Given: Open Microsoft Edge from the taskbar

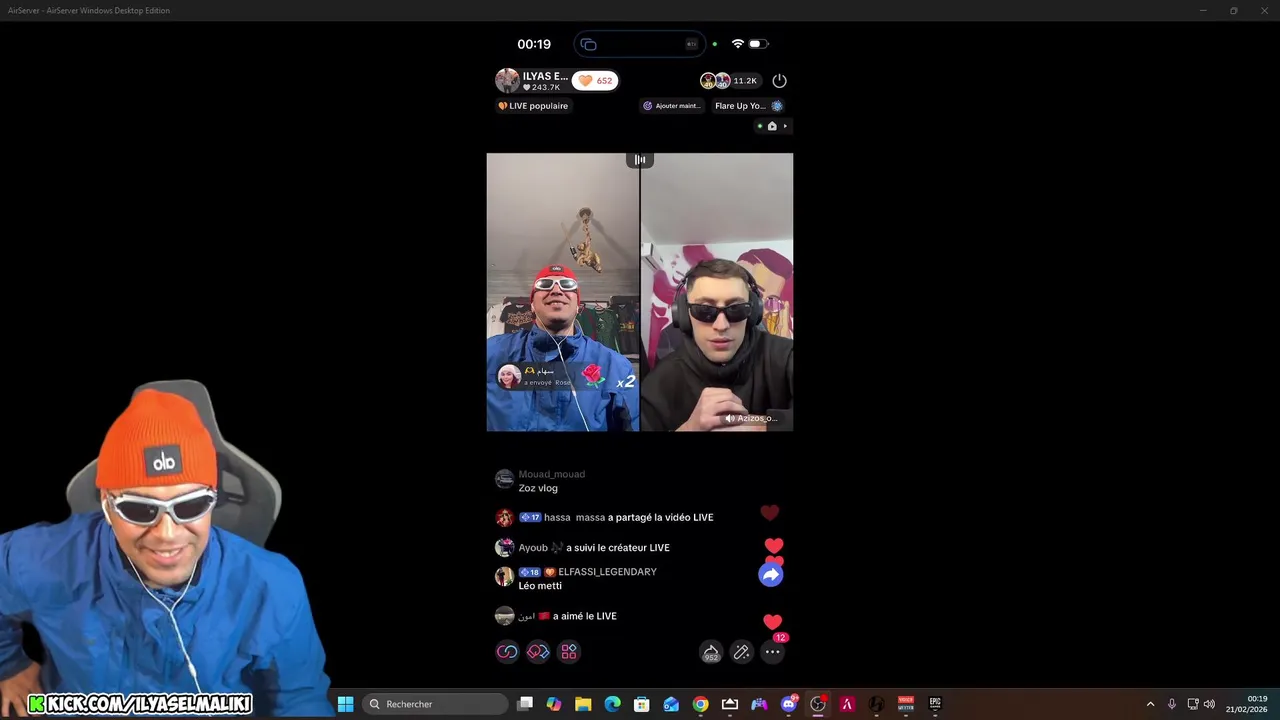Looking at the screenshot, I should click(613, 704).
